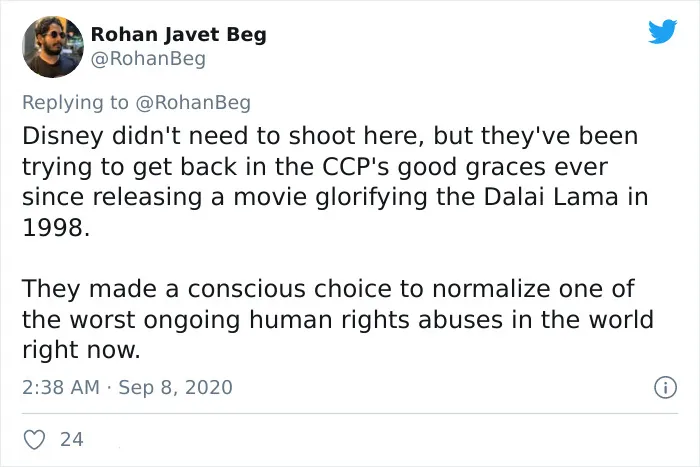Follow the @RohanBeg mention in Replying to
The height and width of the screenshot is (467, 700).
coord(193,103)
